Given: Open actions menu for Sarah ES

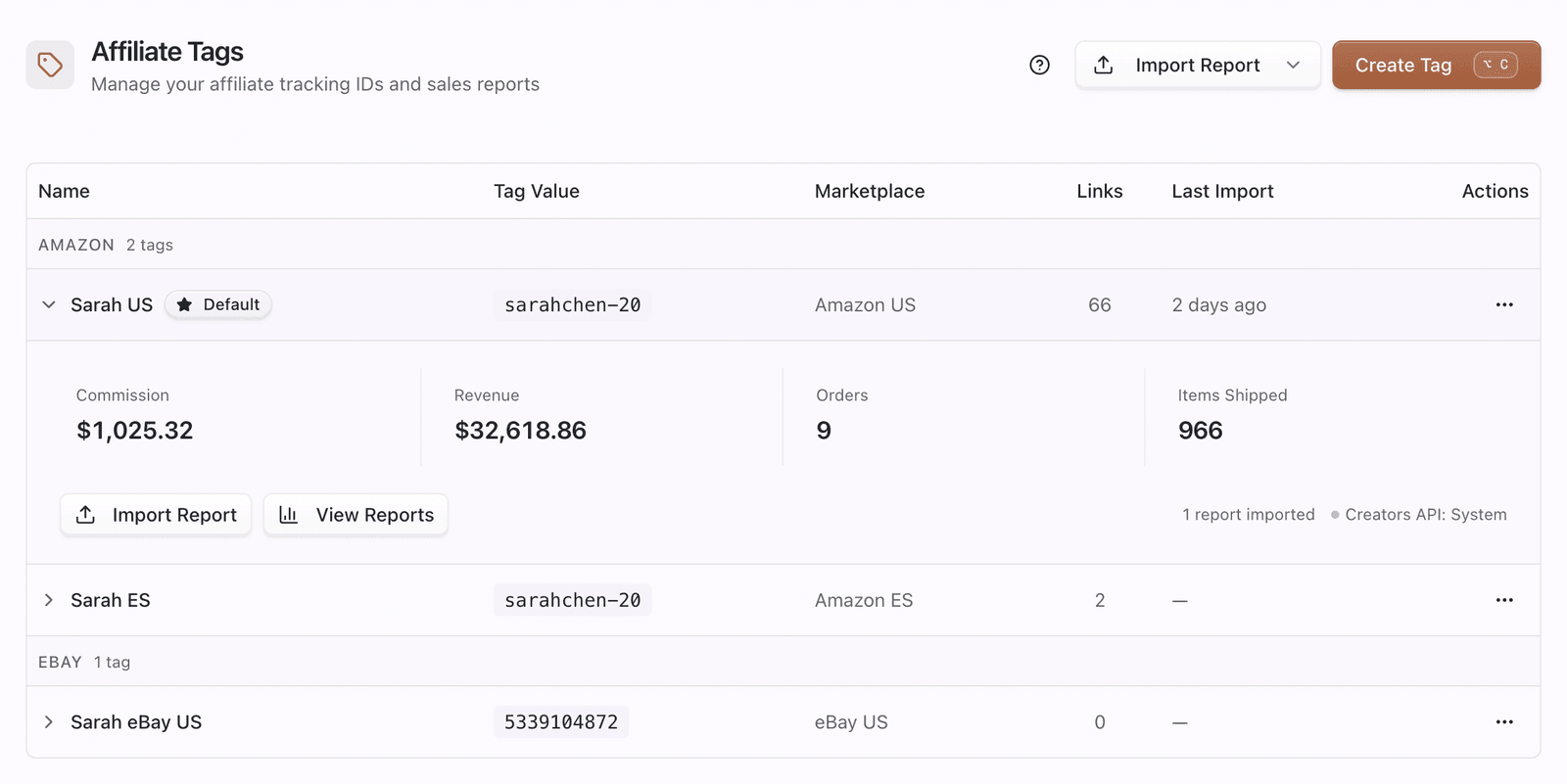Looking at the screenshot, I should 1504,600.
